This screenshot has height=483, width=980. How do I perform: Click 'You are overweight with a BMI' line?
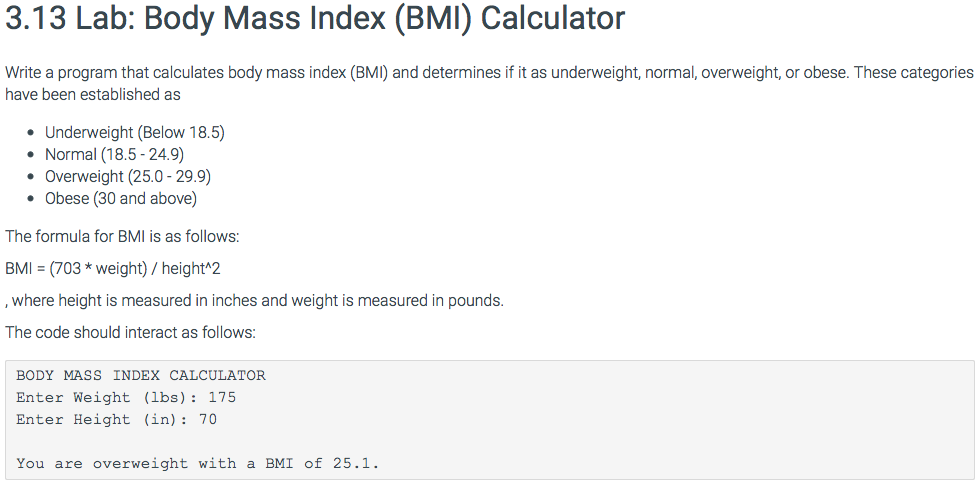click(198, 464)
